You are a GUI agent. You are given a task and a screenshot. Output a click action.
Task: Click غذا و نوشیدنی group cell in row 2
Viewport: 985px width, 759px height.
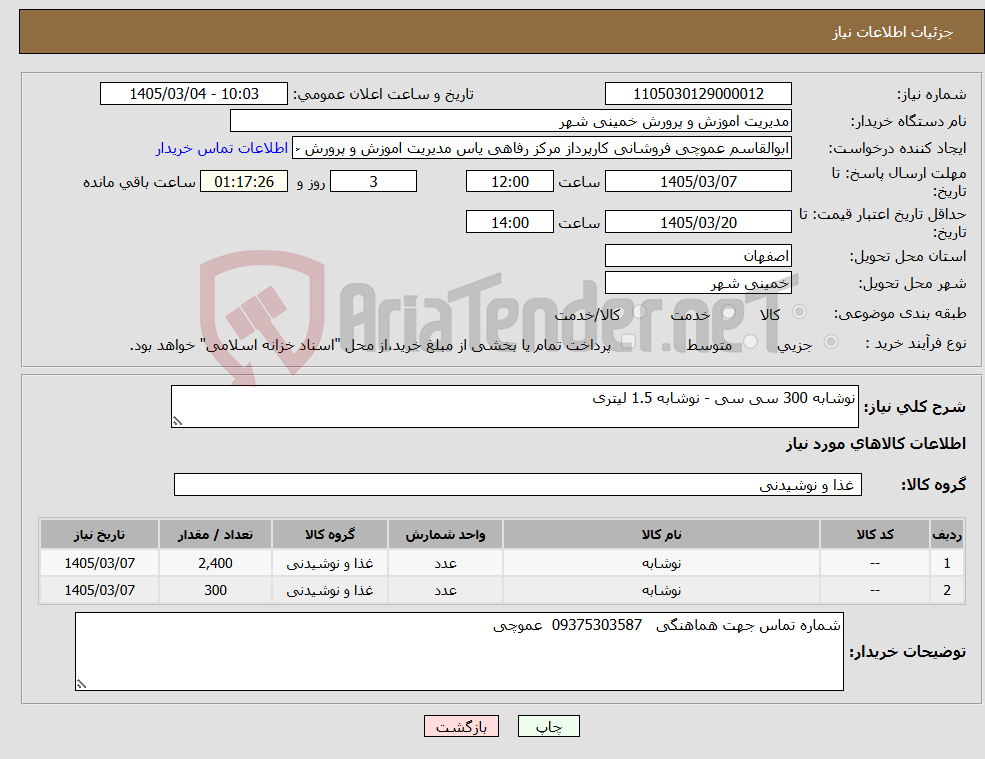pos(329,590)
